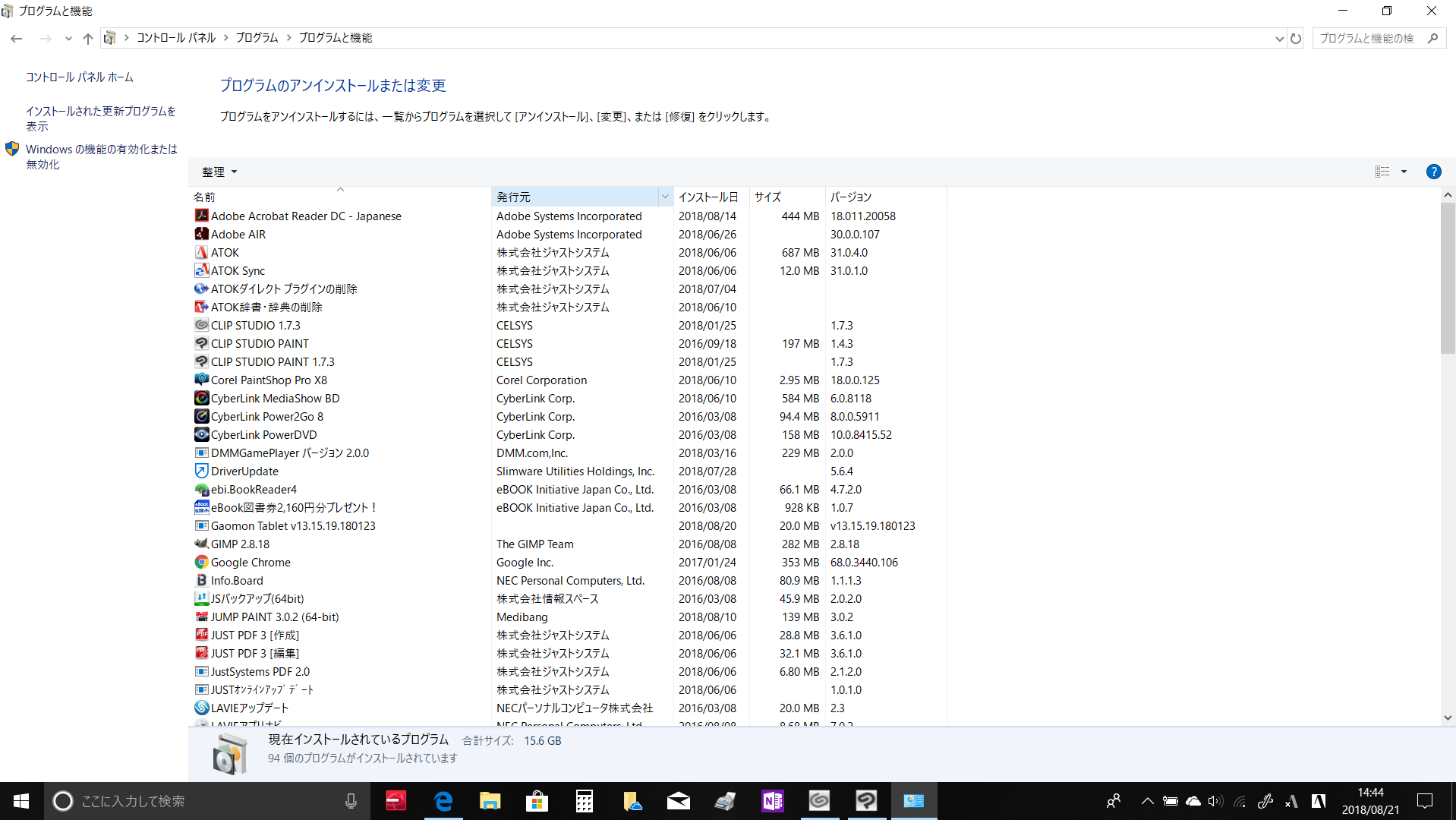Open the address bar history dropdown

coord(1279,39)
